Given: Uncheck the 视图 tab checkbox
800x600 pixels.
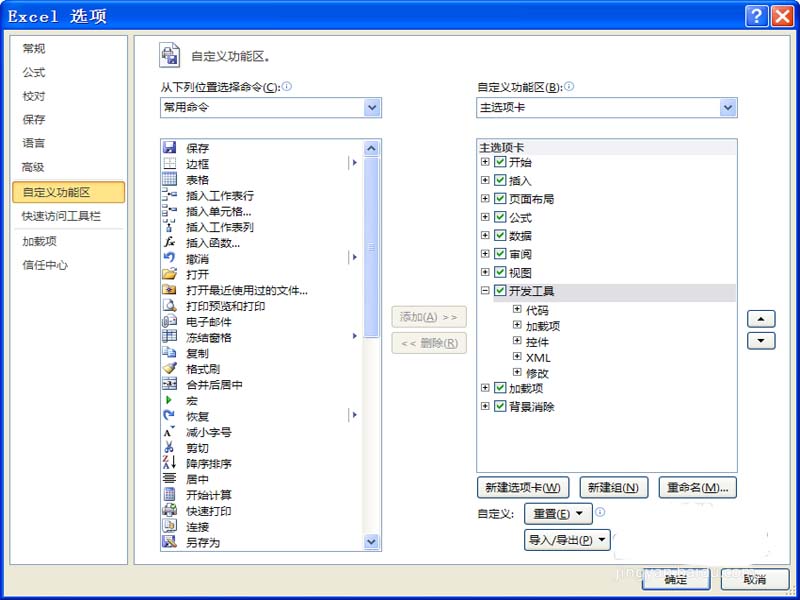Looking at the screenshot, I should click(x=500, y=272).
